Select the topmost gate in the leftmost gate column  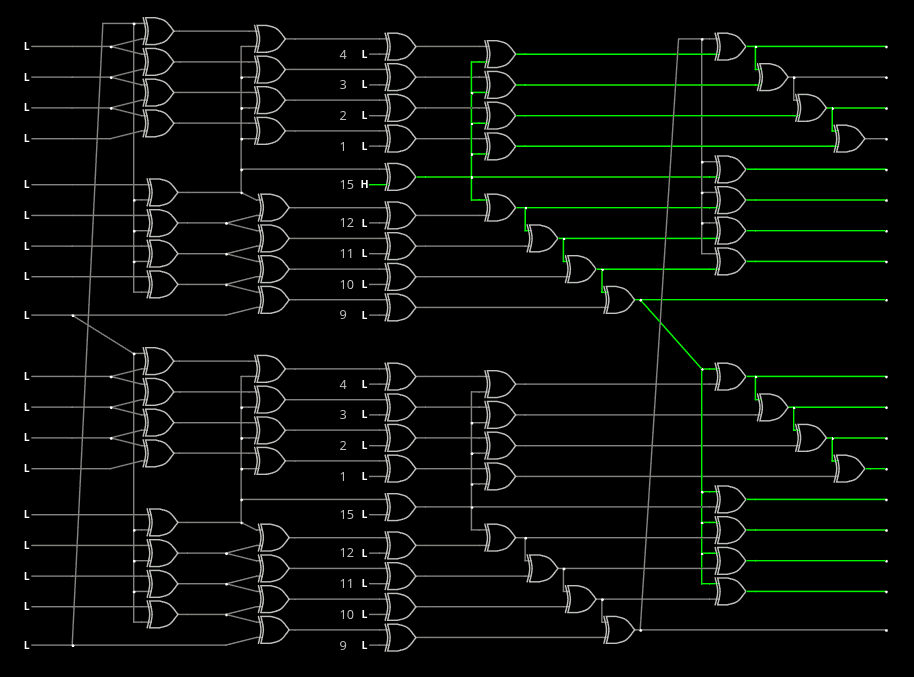click(x=159, y=31)
